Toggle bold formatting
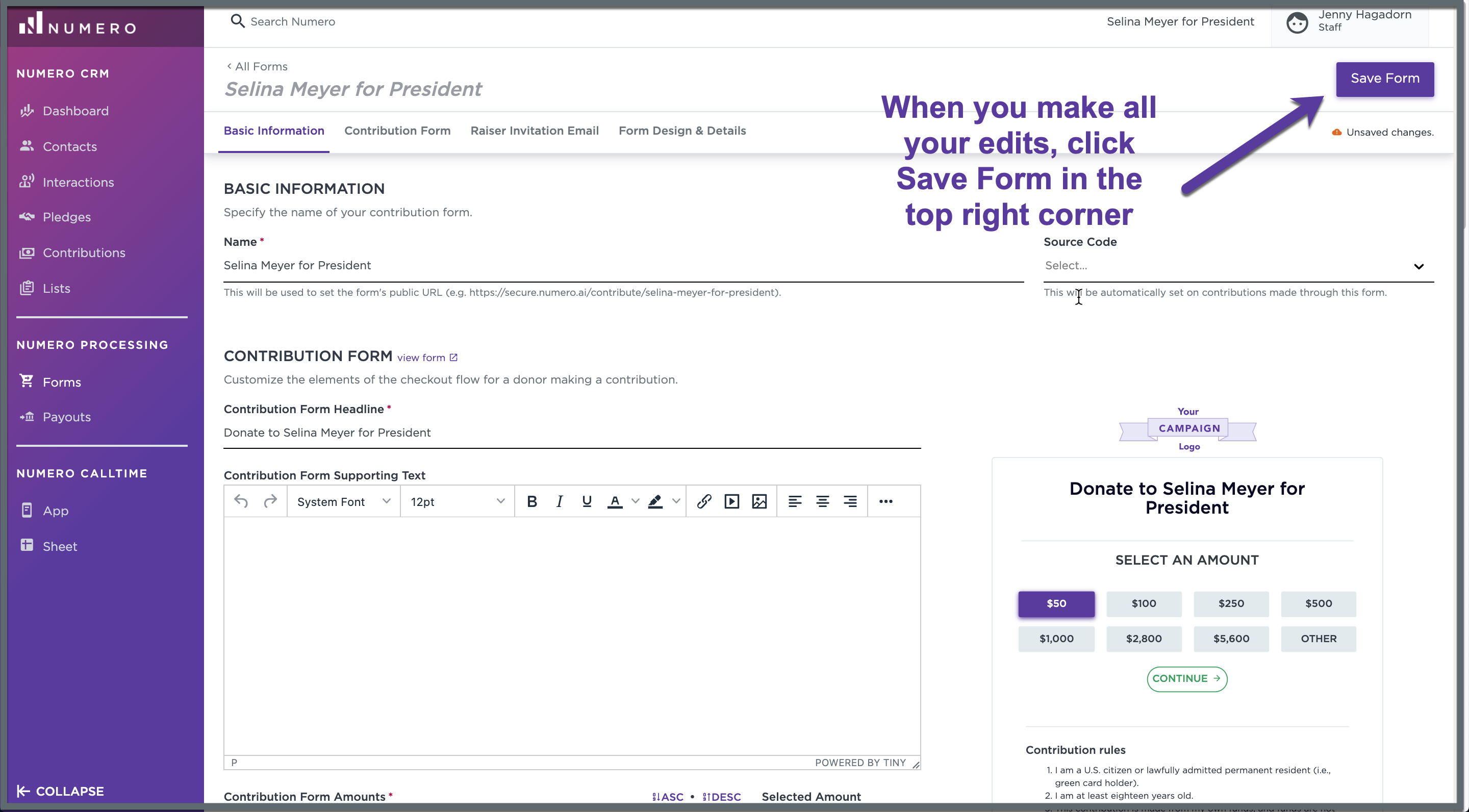Viewport: 1469px width, 812px height. tap(532, 501)
